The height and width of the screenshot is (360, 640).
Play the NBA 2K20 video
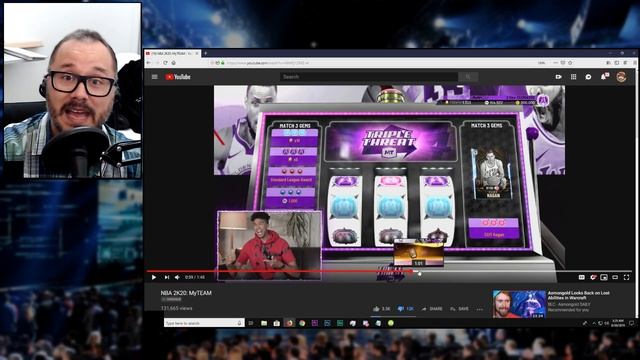coord(154,277)
